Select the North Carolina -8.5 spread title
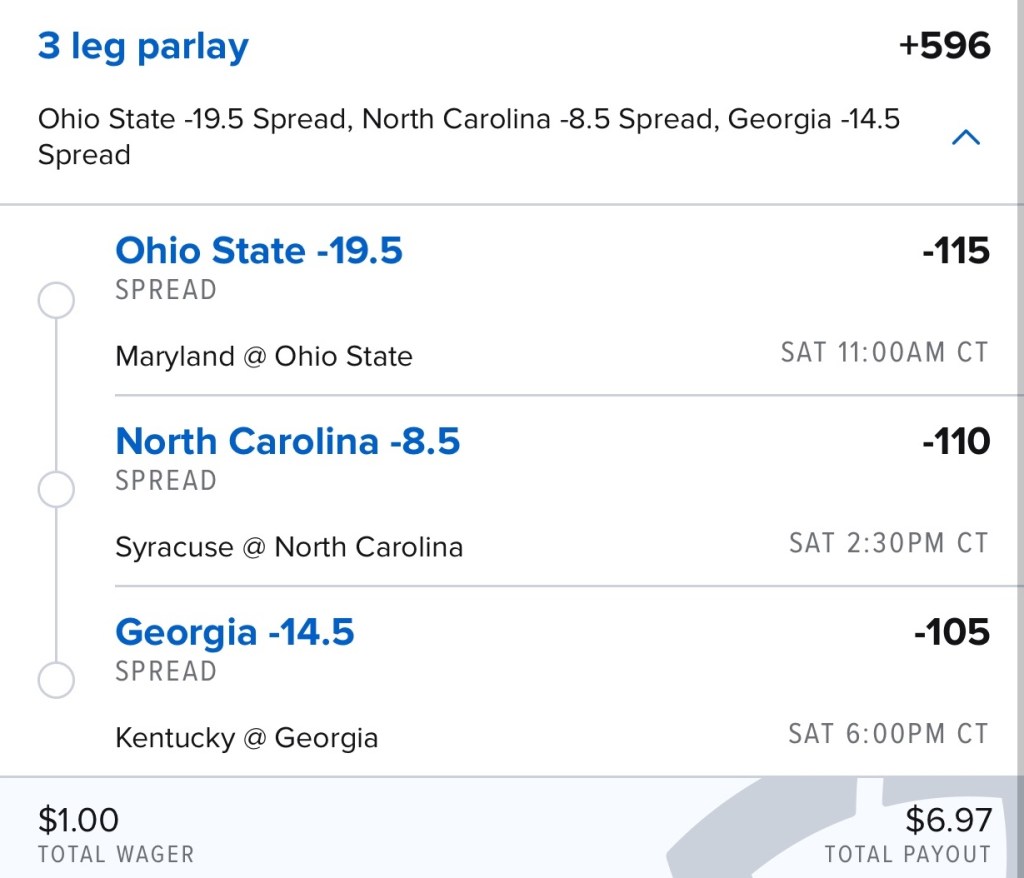Screen dimensions: 1024x878 [288, 441]
